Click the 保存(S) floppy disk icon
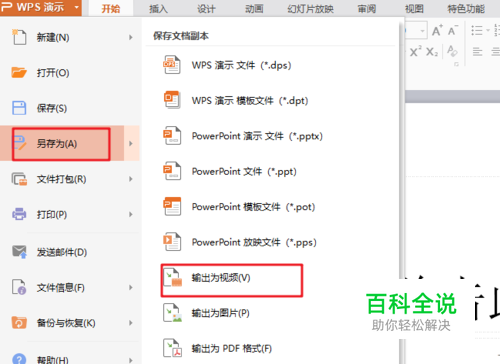500x364 pixels. pos(19,108)
